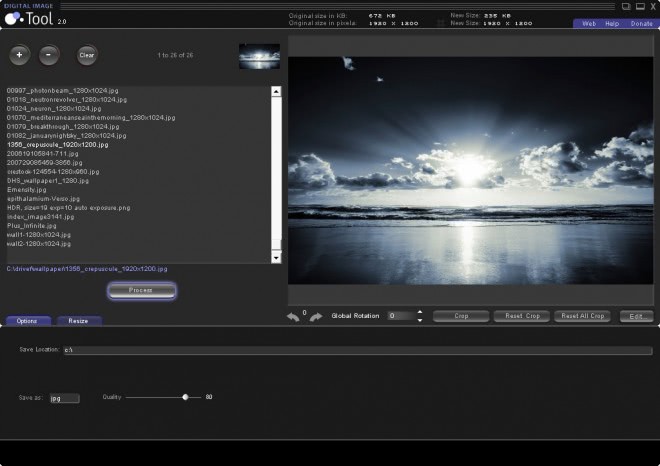The height and width of the screenshot is (466, 660).
Task: Clear the image list
Action: [x=87, y=55]
